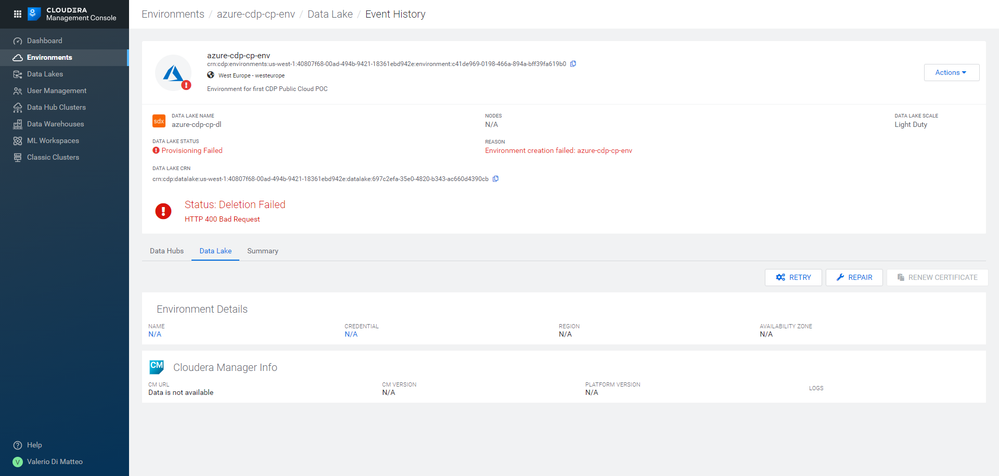Click 'West Europe - westeurope' region text
The height and width of the screenshot is (476, 999).
pos(251,75)
